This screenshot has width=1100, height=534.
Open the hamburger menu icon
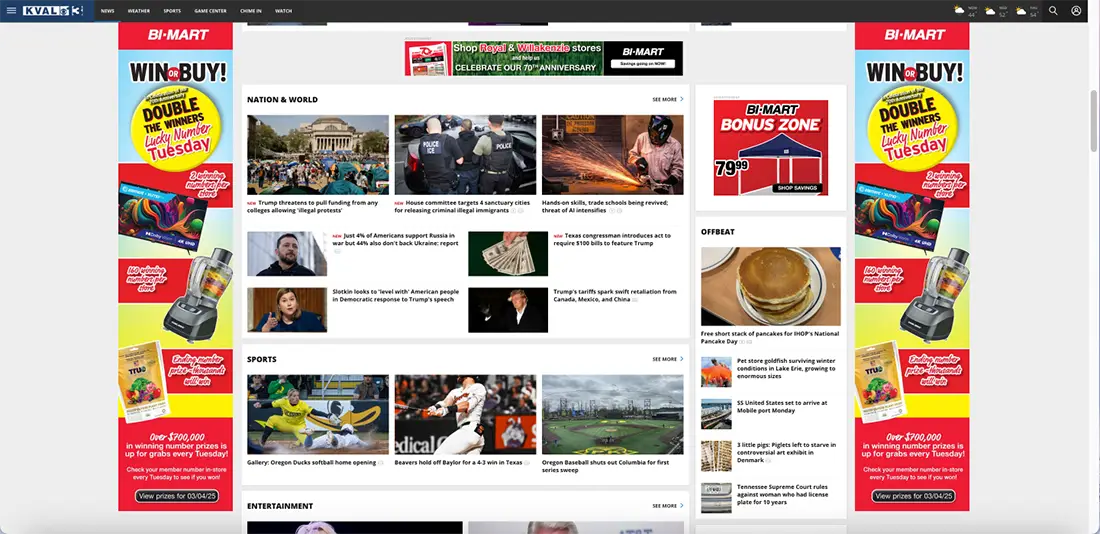[x=11, y=11]
